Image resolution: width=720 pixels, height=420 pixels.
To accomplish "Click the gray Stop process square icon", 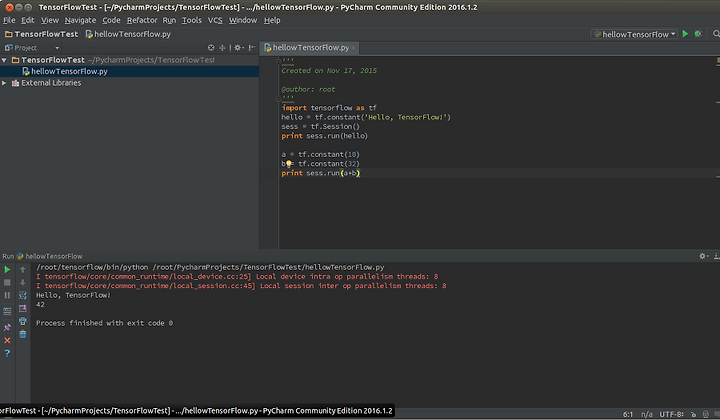I will click(7, 282).
